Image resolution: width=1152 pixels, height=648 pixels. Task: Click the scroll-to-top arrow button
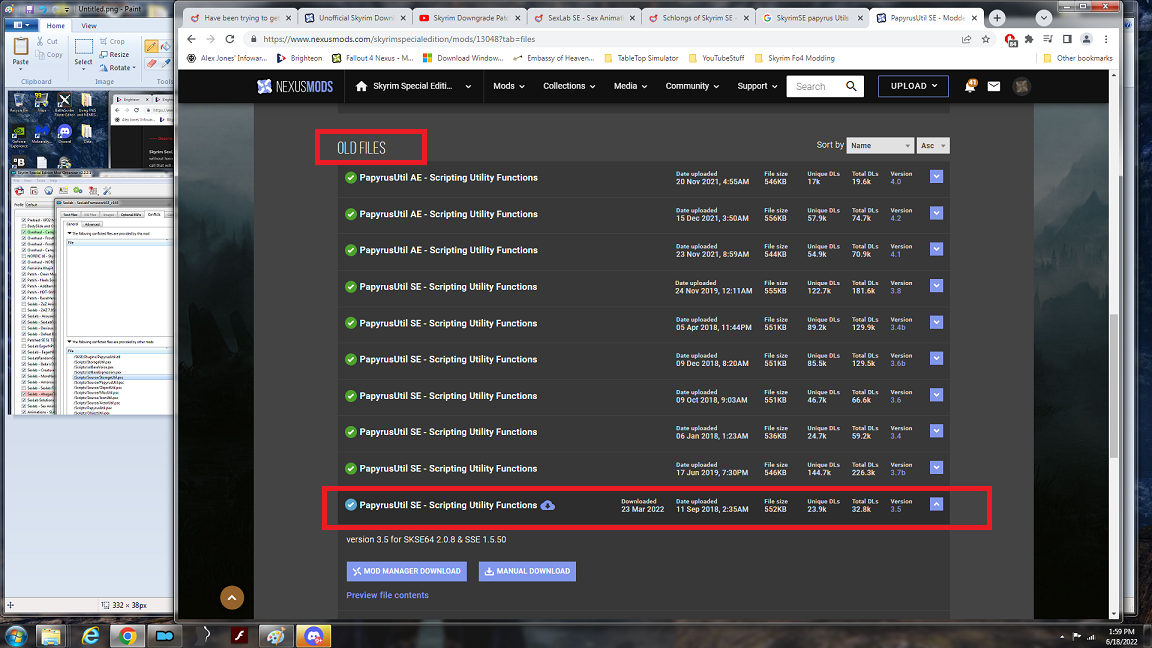click(231, 597)
